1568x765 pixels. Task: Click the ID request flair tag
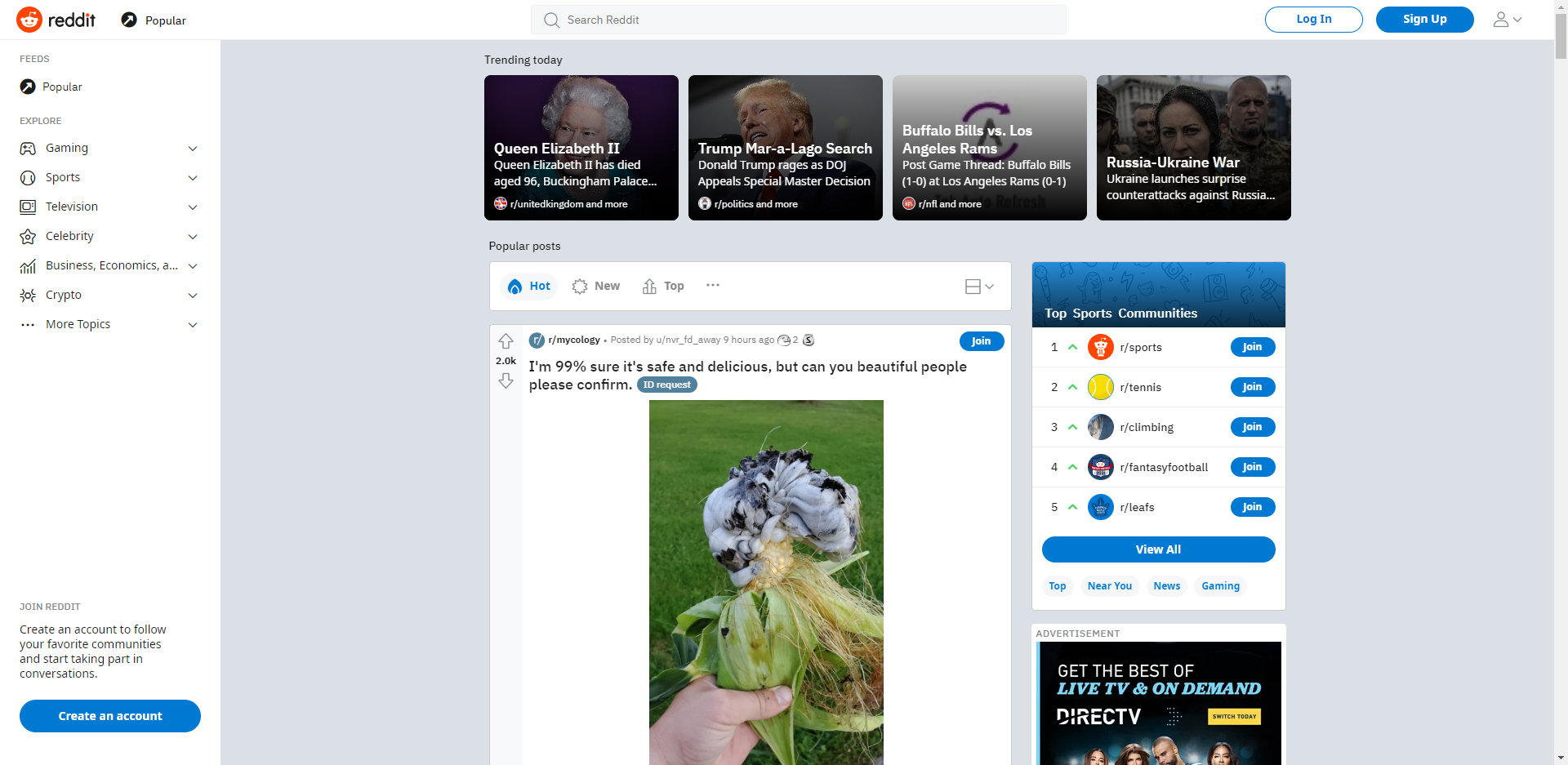(x=667, y=385)
